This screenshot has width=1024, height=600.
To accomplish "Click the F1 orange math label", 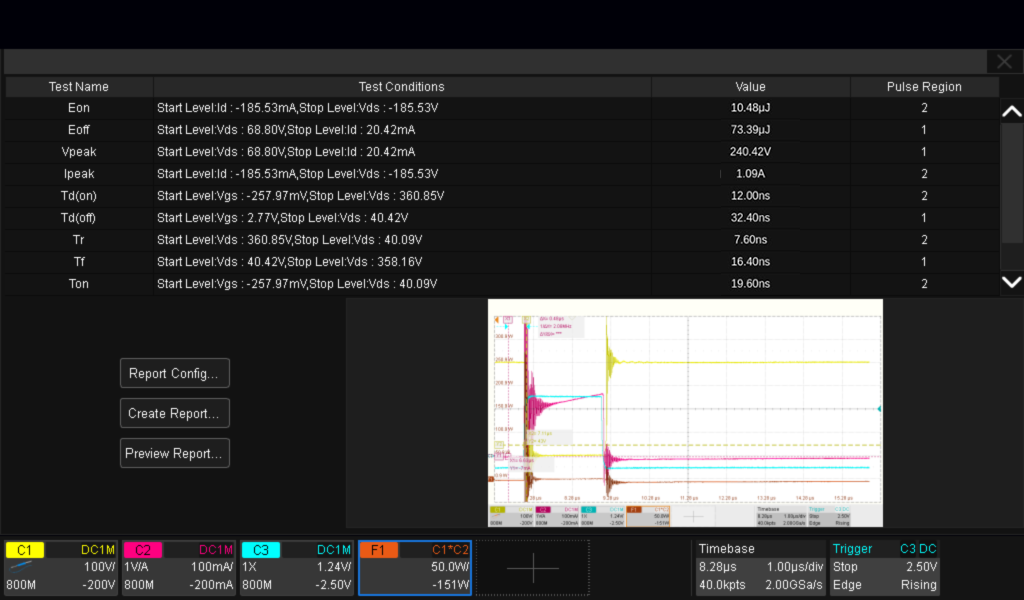I will click(x=379, y=550).
